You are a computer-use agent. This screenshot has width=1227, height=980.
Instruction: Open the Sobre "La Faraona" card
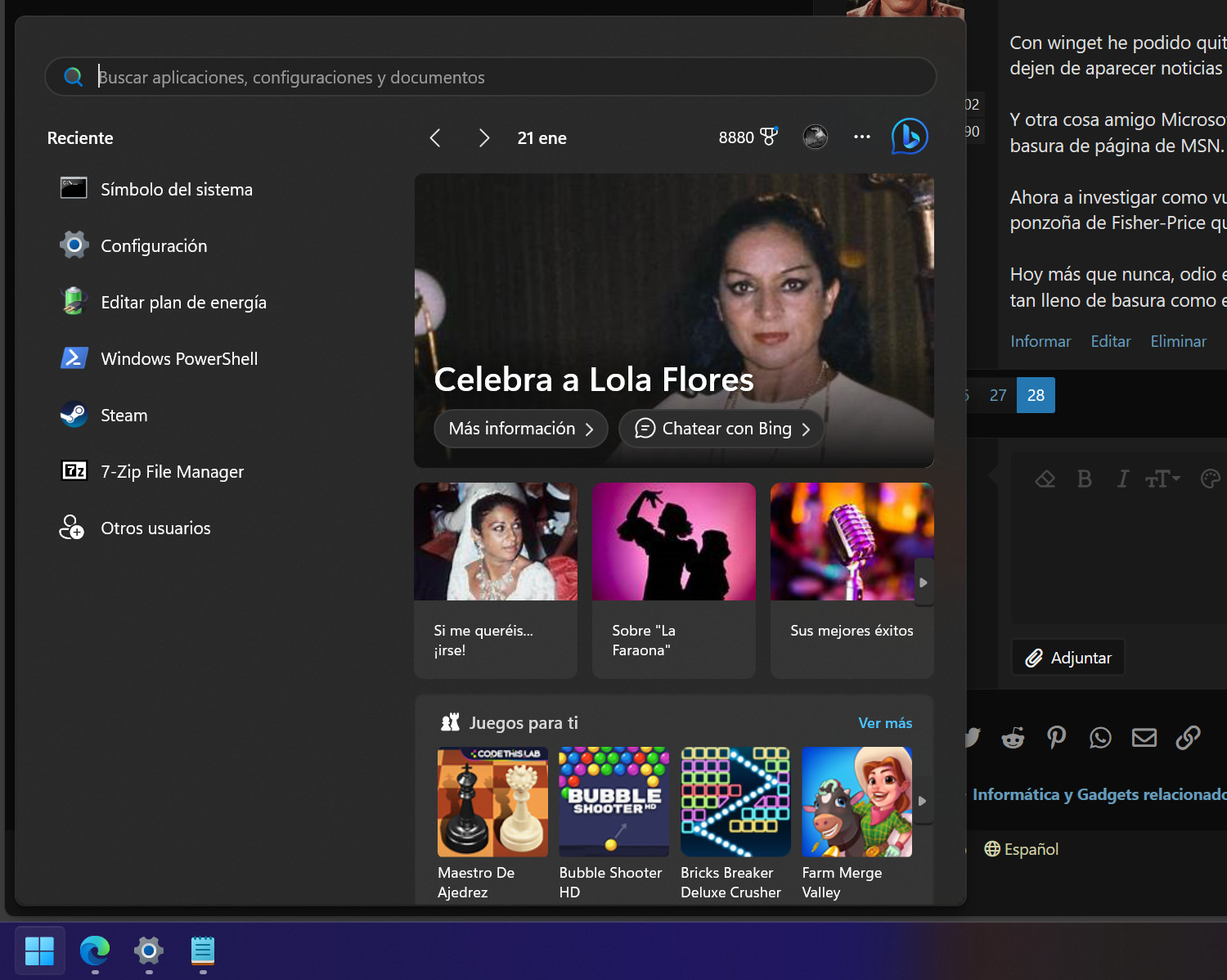click(674, 580)
